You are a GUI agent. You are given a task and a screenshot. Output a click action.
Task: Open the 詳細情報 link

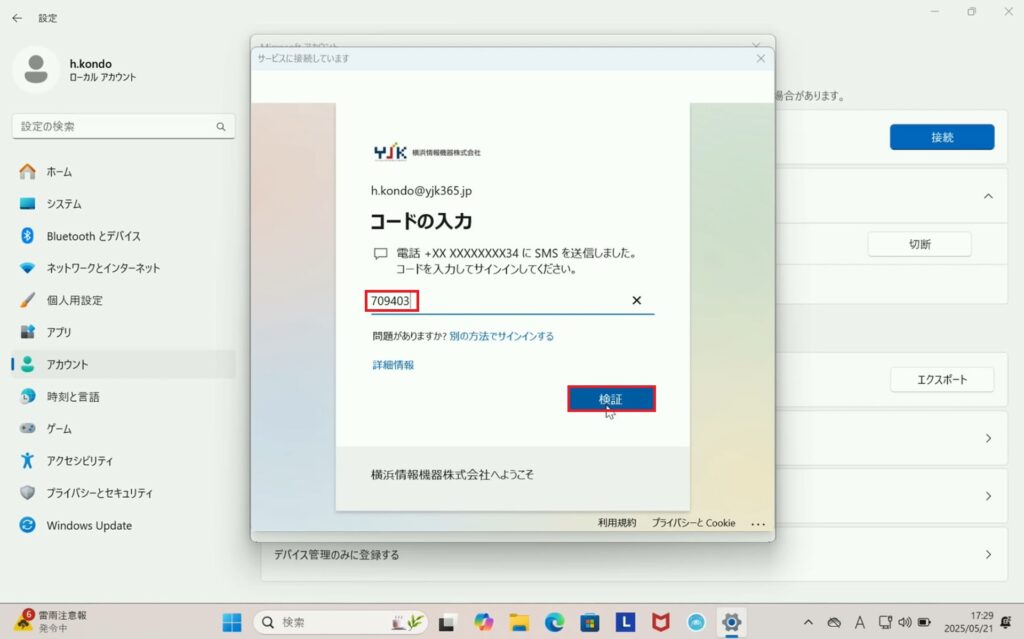point(393,365)
